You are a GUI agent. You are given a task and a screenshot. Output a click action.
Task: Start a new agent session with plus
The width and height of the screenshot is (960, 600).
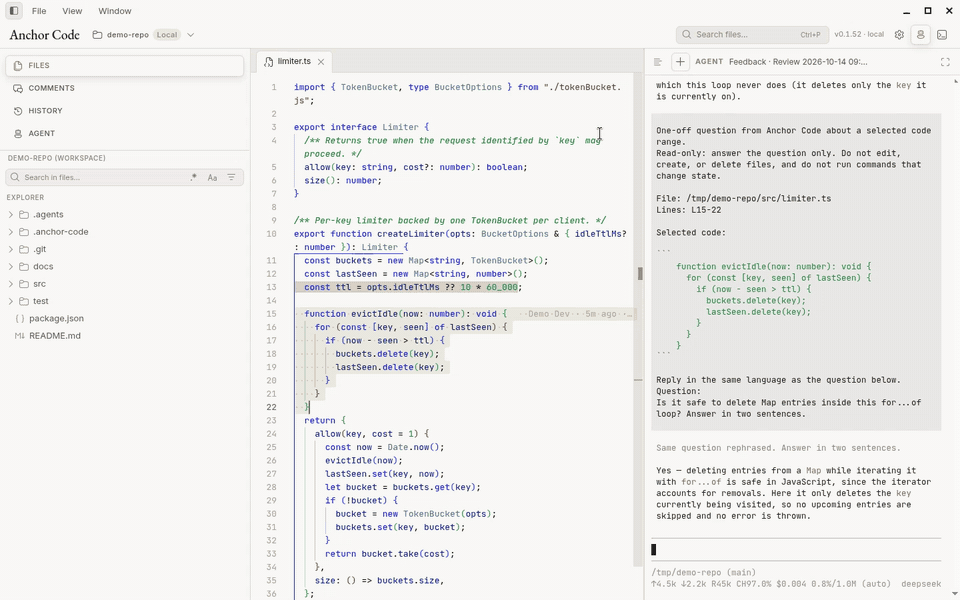pos(680,62)
